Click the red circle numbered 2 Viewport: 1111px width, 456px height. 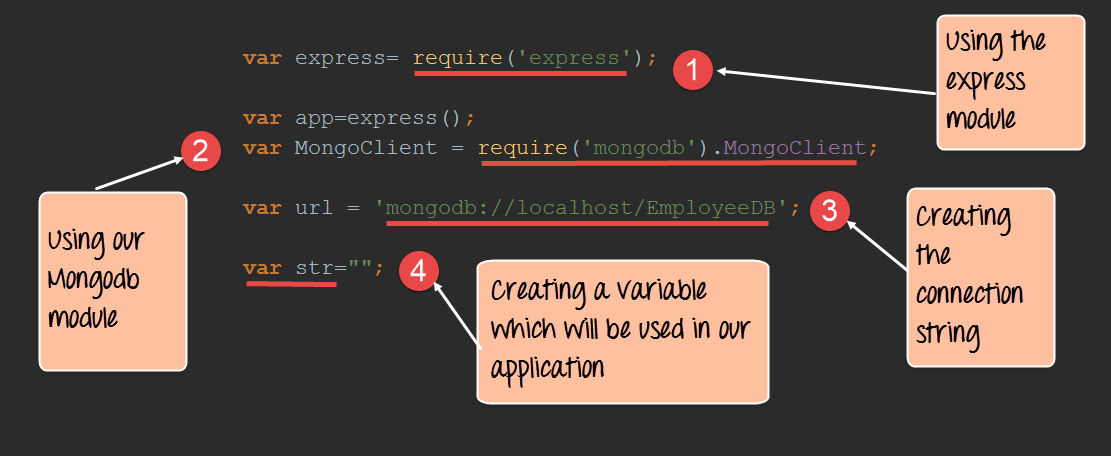(200, 151)
